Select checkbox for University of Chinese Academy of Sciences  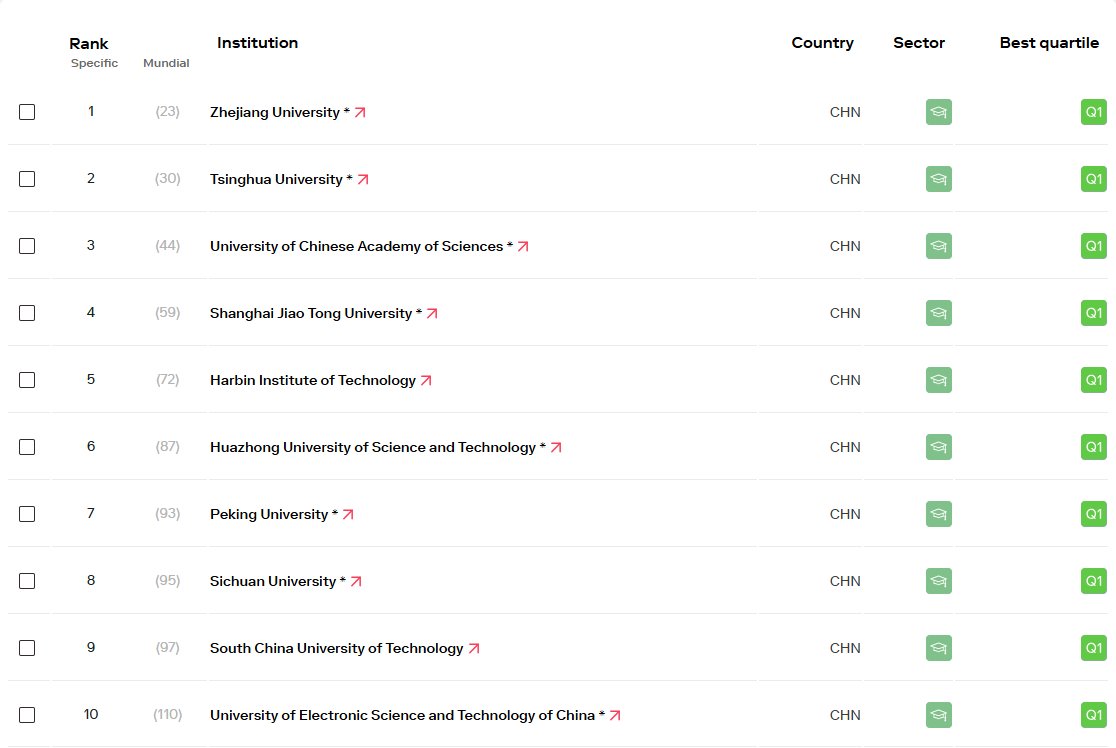click(x=27, y=246)
